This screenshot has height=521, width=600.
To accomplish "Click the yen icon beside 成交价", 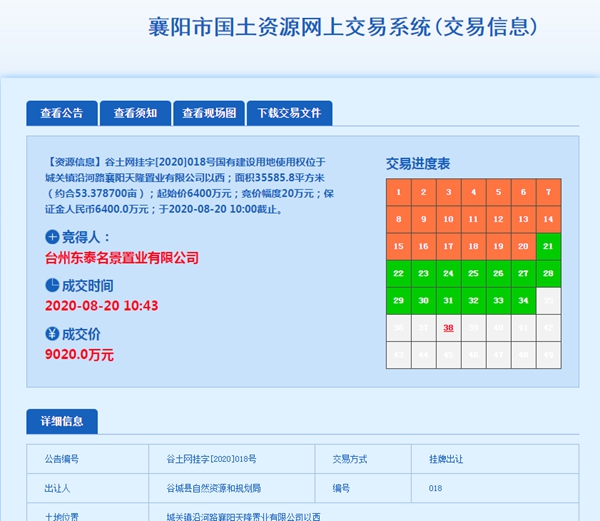I will tap(52, 334).
